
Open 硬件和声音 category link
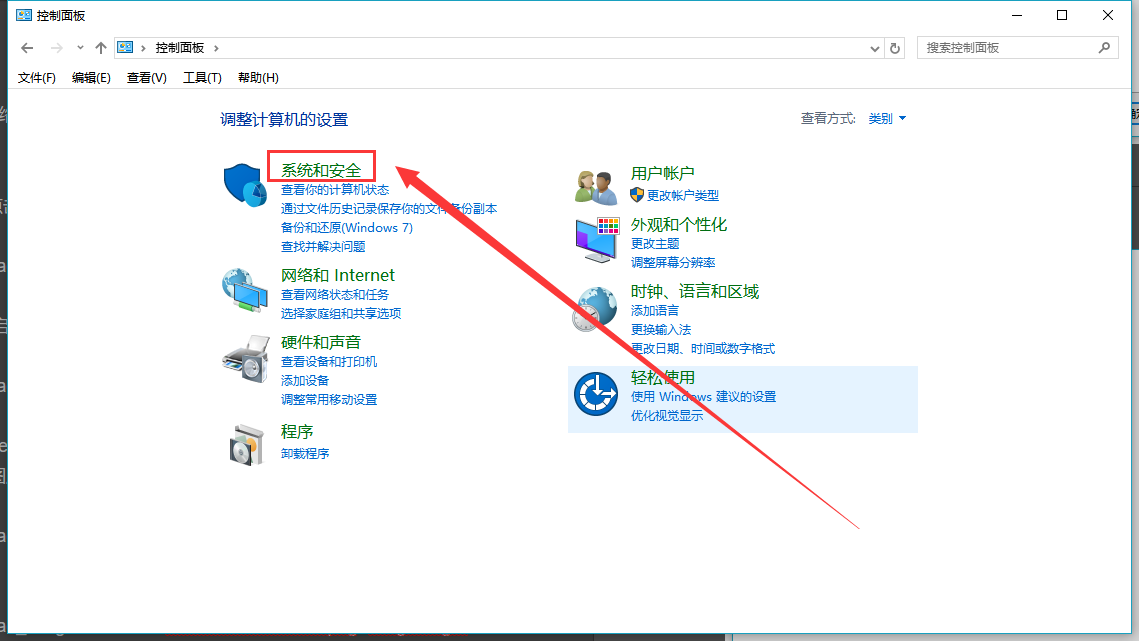pos(321,342)
